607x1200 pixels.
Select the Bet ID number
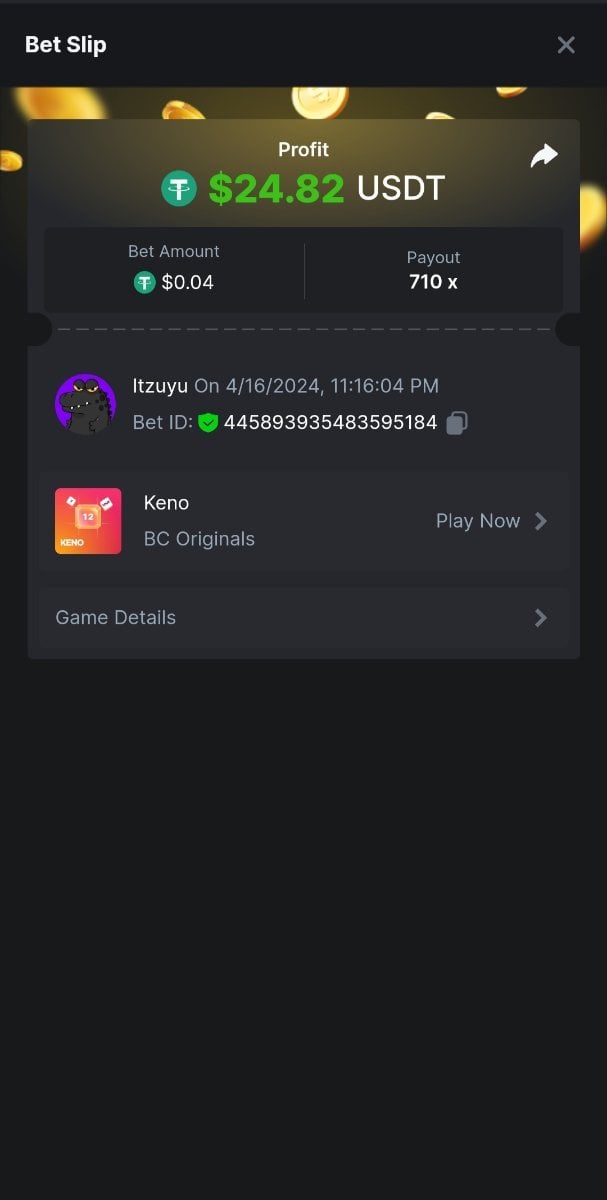point(330,423)
